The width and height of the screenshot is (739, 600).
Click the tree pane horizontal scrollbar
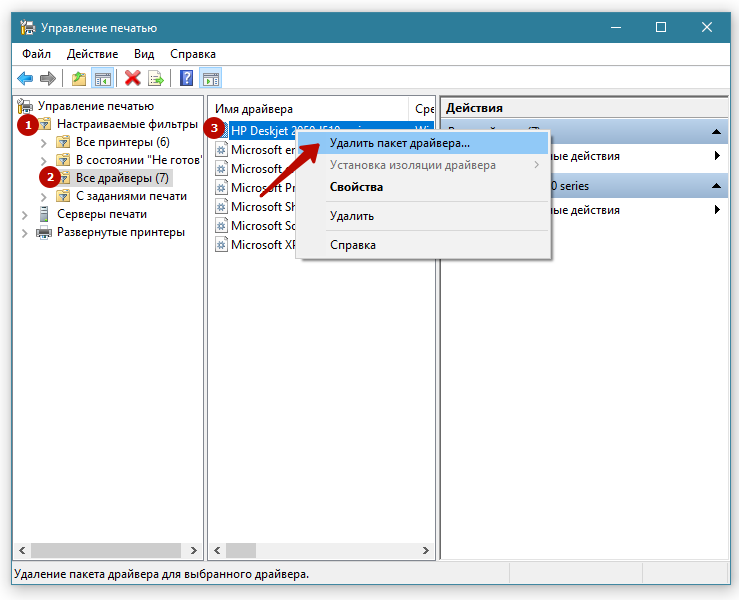pos(107,550)
